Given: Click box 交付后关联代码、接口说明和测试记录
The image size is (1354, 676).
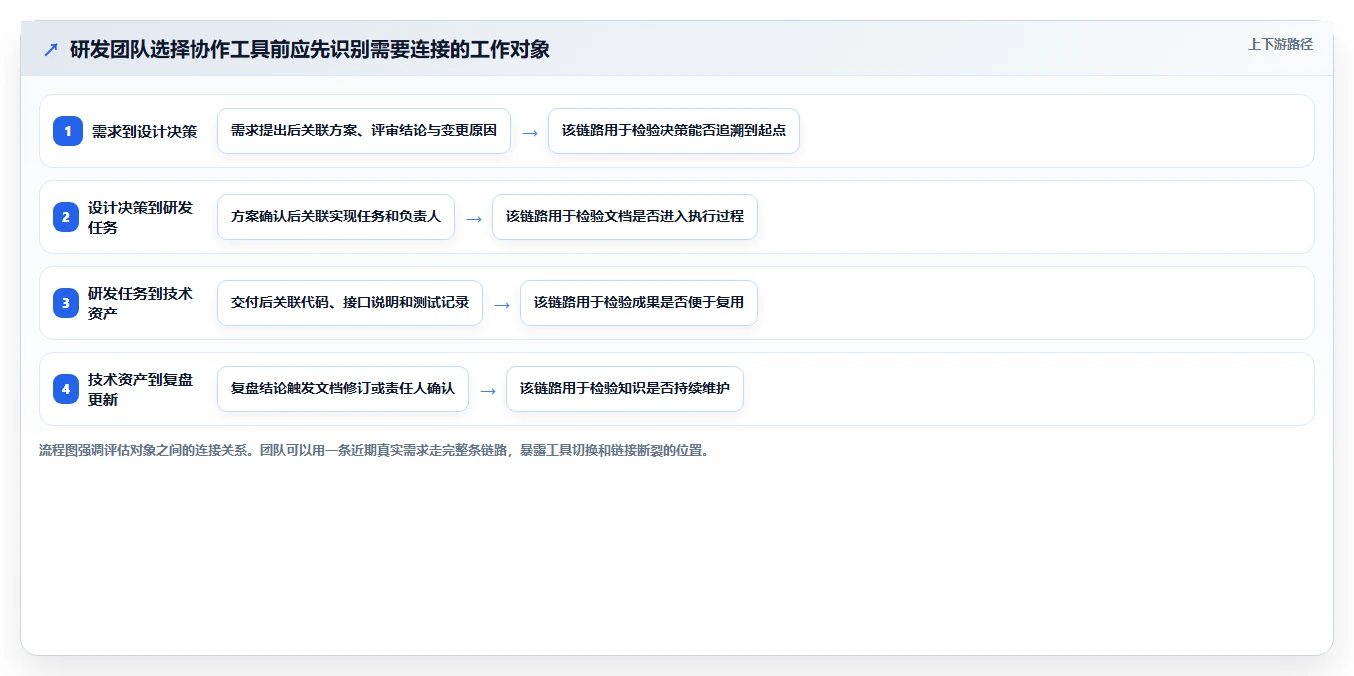Looking at the screenshot, I should click(x=350, y=303).
